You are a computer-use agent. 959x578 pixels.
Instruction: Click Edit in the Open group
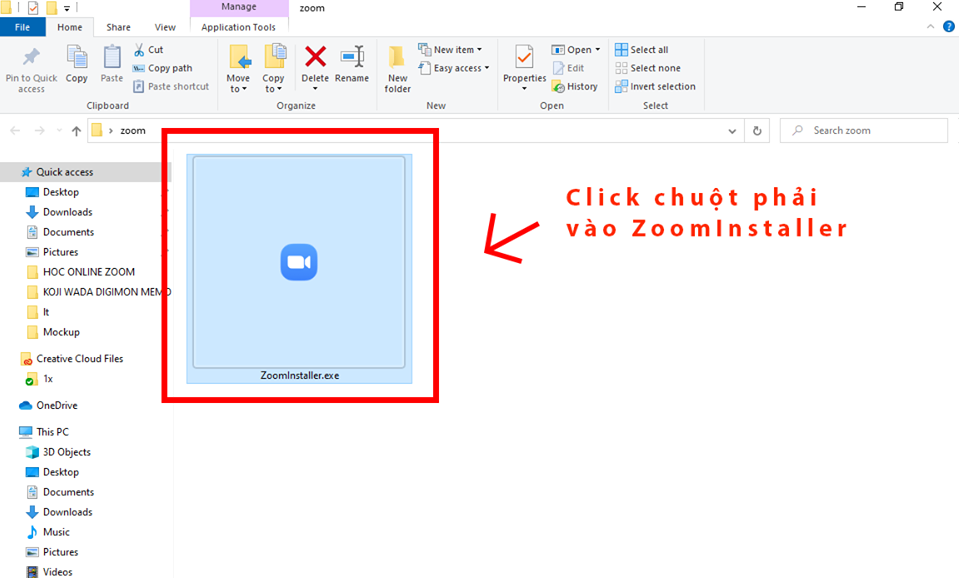(568, 68)
